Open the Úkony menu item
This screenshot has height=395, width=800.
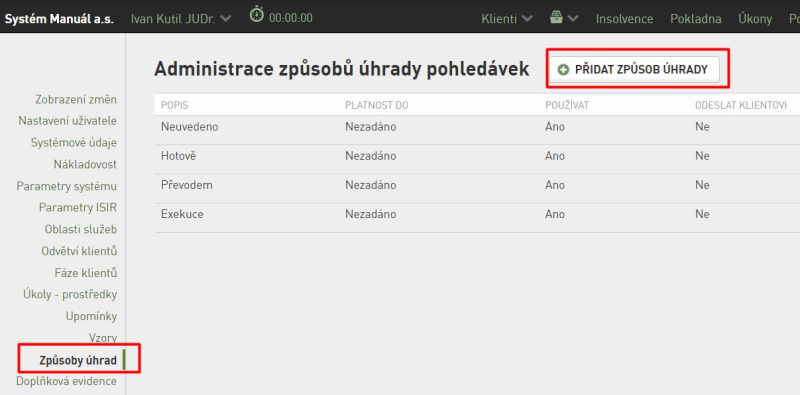755,19
